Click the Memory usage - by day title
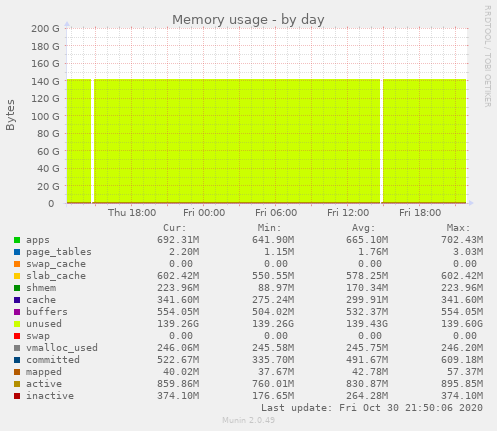The height and width of the screenshot is (431, 497). click(248, 20)
